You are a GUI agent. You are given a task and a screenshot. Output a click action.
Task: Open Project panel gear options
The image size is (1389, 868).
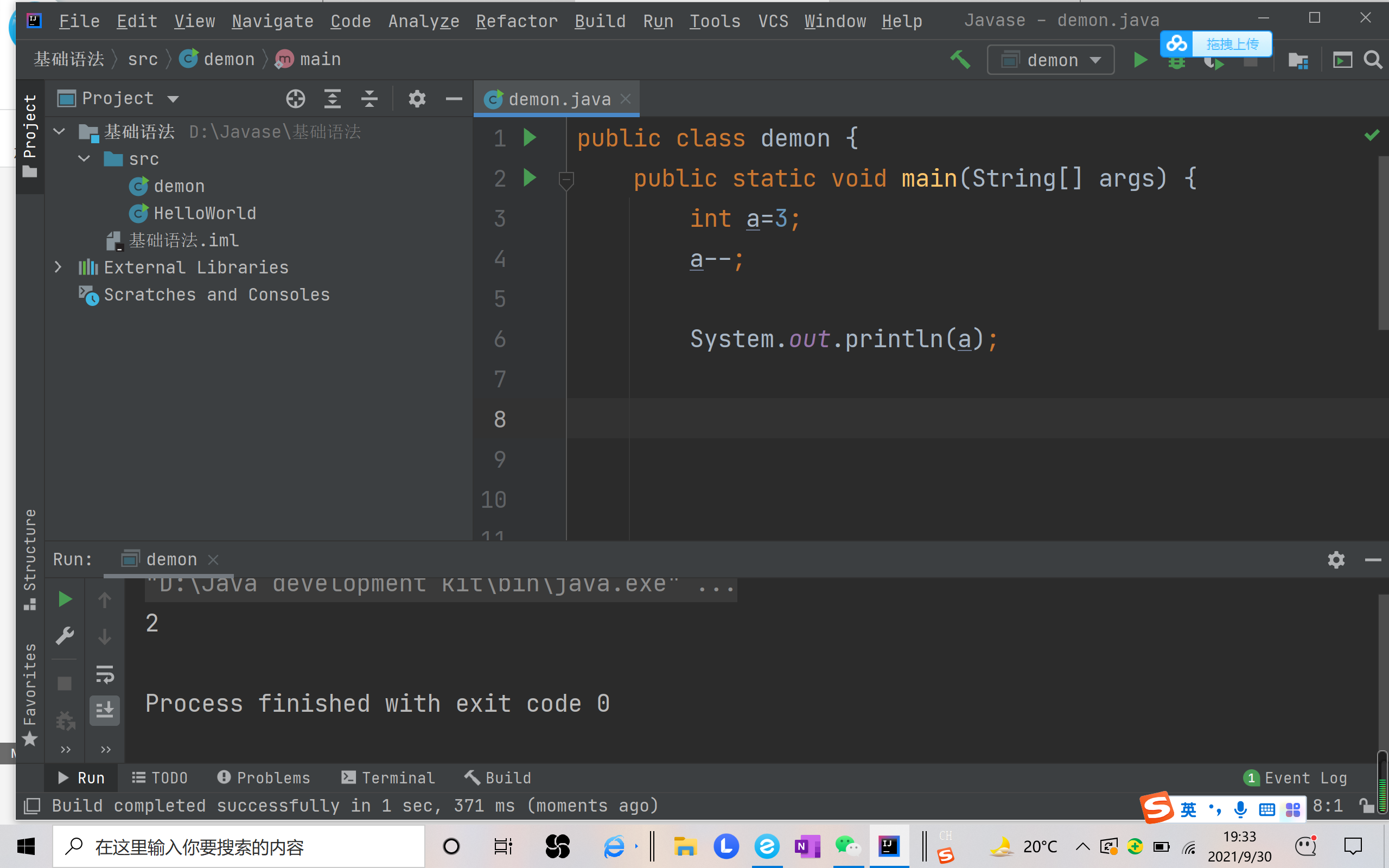point(417,99)
